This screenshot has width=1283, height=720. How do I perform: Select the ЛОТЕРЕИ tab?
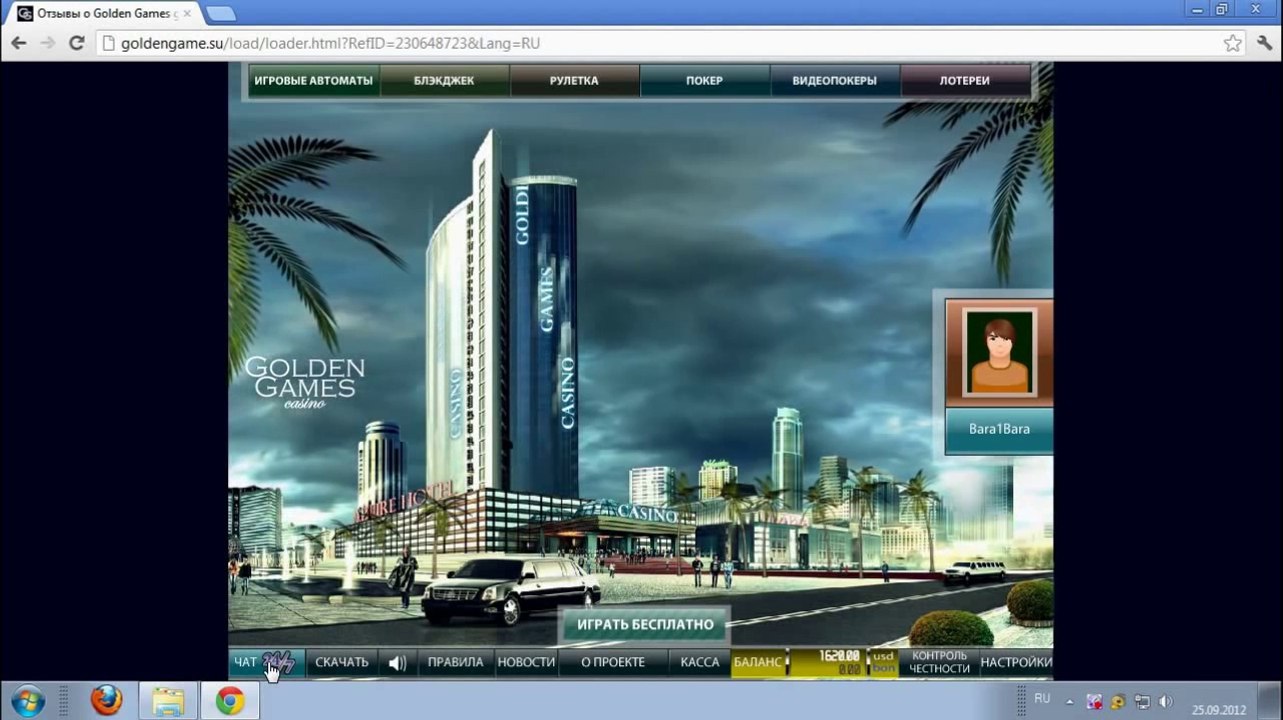click(x=964, y=81)
